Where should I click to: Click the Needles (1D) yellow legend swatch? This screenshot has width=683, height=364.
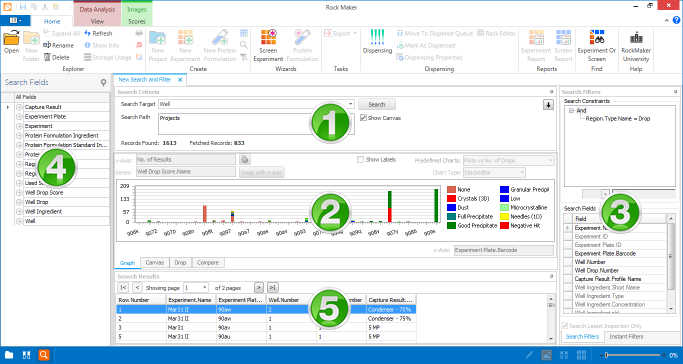(x=504, y=217)
